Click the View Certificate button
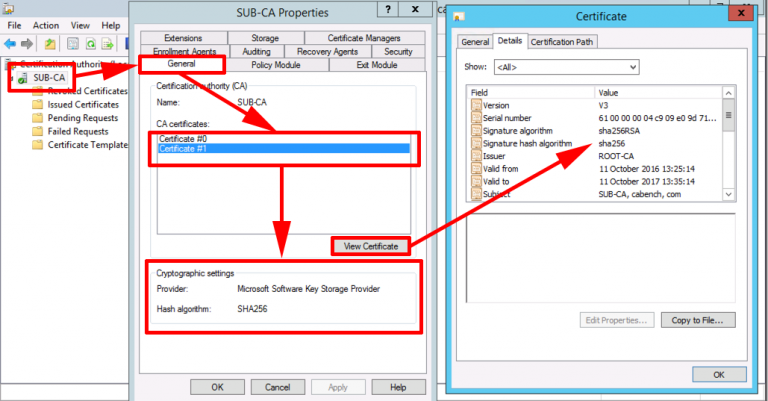 tap(371, 246)
